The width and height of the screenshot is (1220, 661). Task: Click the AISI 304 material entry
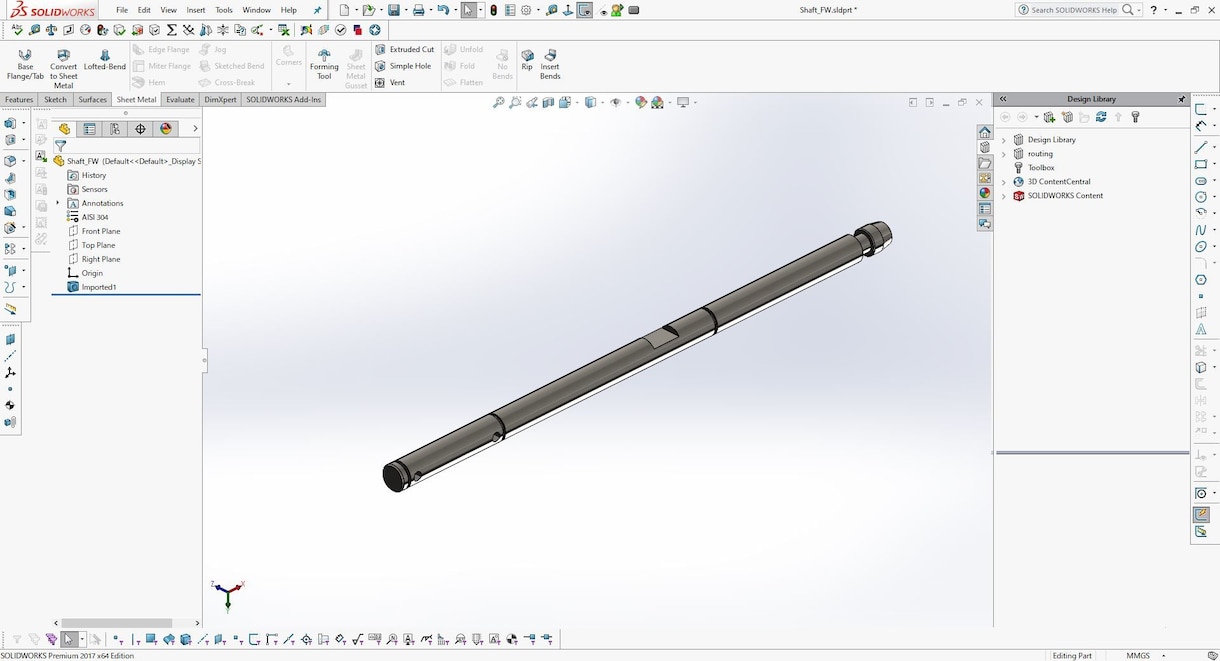point(88,217)
